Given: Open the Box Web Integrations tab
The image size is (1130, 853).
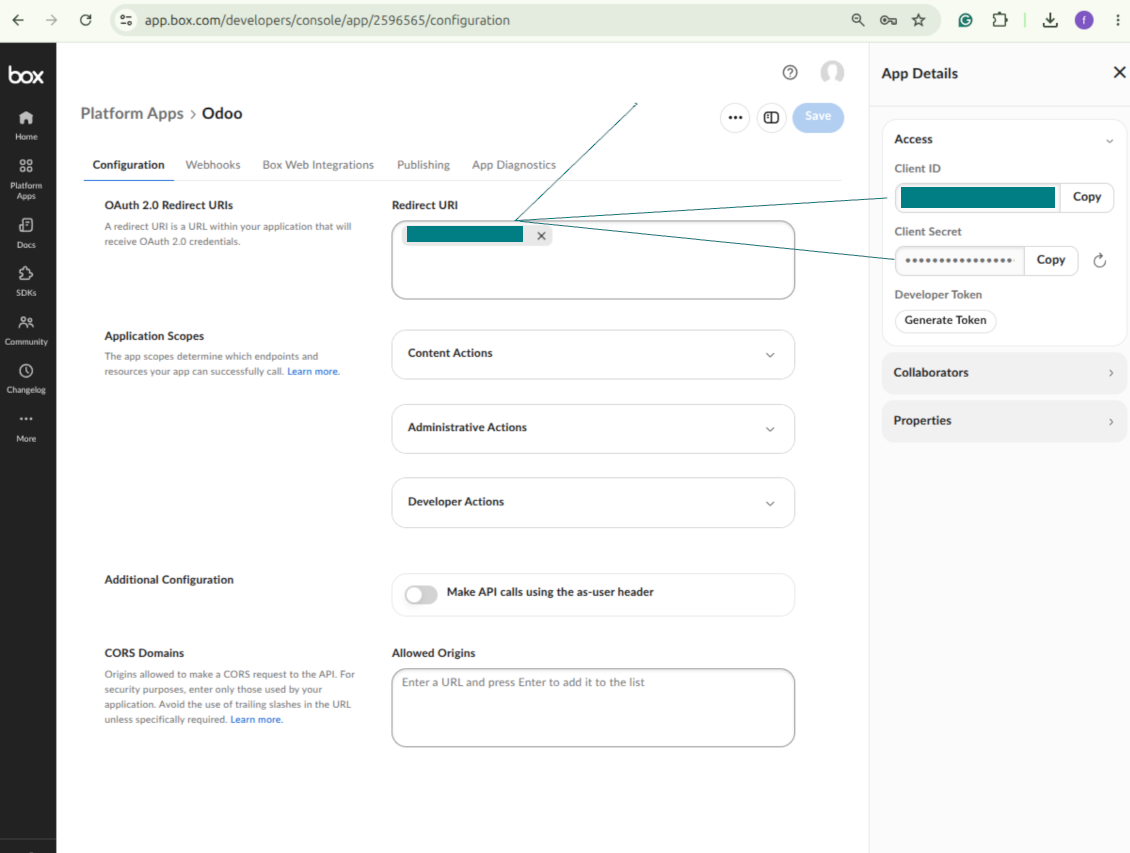Looking at the screenshot, I should tap(318, 165).
